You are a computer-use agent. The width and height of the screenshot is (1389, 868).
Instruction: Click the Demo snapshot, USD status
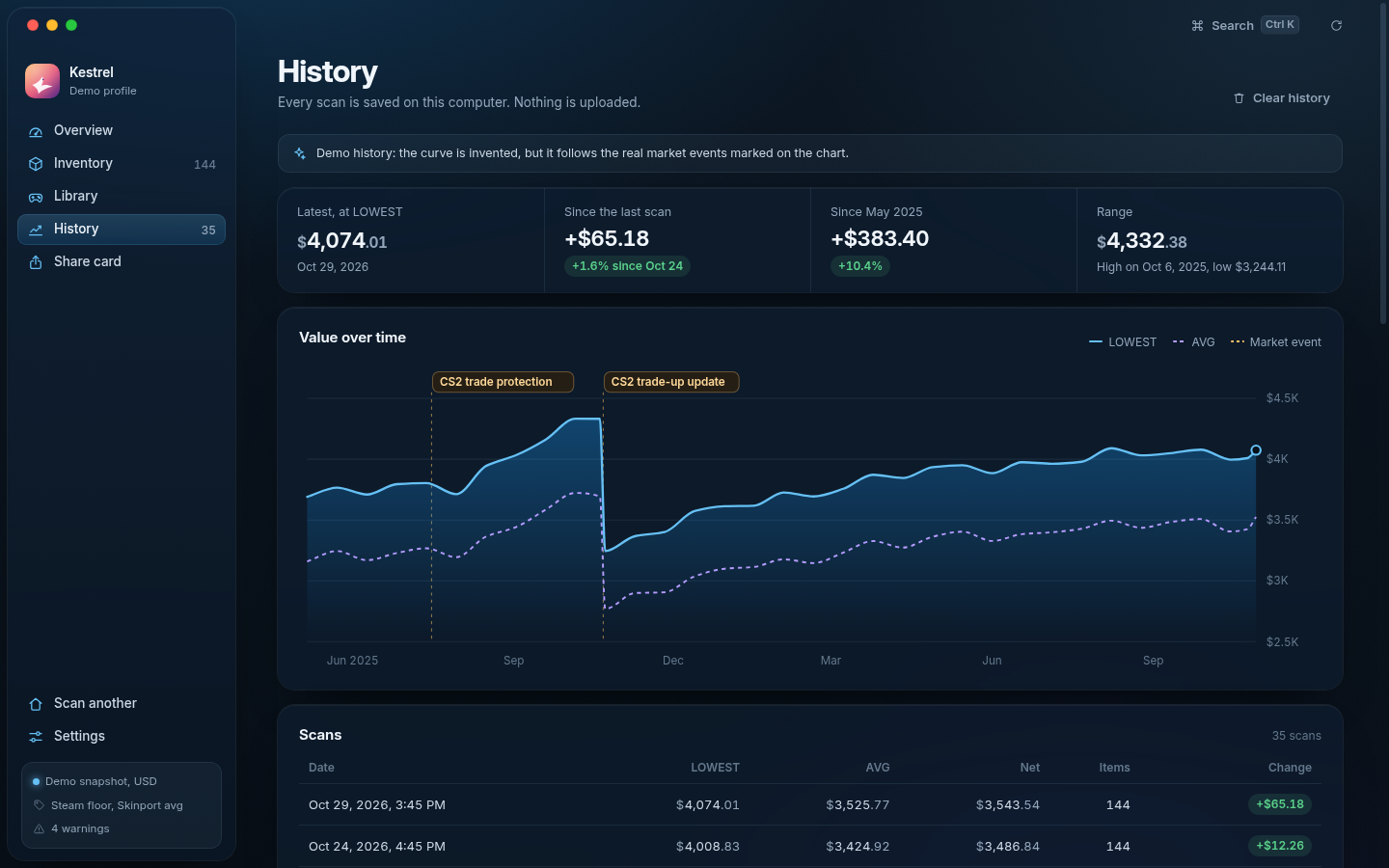[100, 781]
